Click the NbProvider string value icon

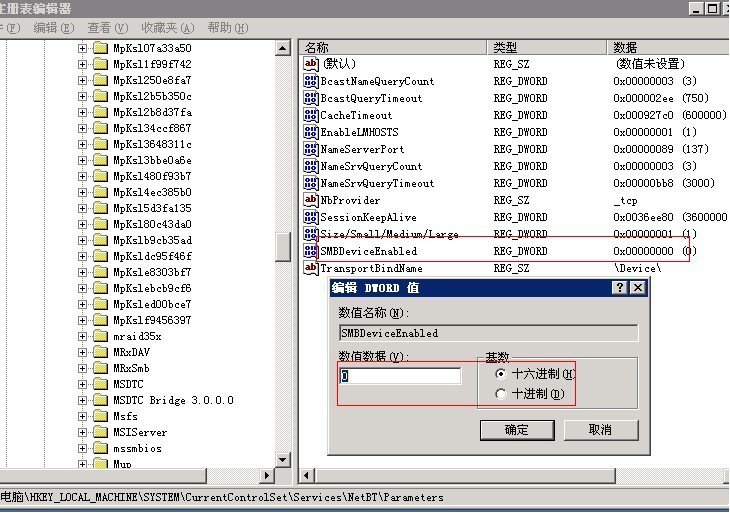310,200
